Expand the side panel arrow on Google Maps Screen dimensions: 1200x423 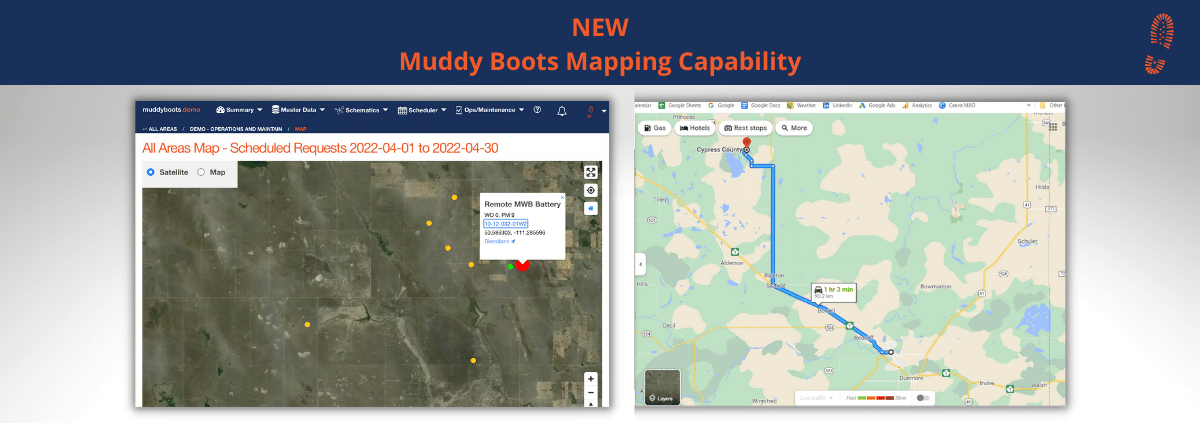coord(640,264)
